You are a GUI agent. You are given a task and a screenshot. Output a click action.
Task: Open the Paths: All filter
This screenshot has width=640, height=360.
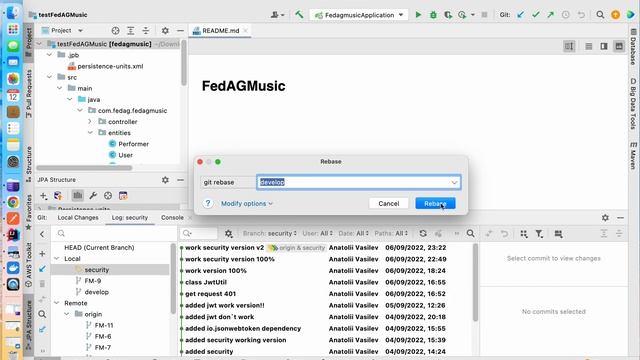[391, 233]
